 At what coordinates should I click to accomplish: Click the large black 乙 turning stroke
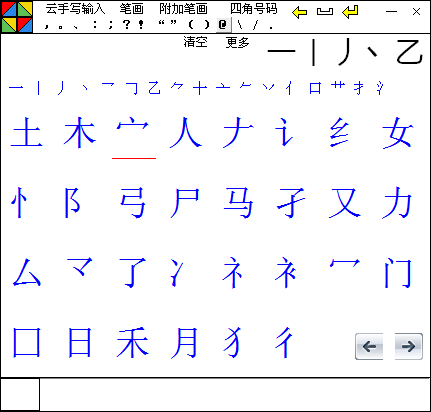point(410,52)
